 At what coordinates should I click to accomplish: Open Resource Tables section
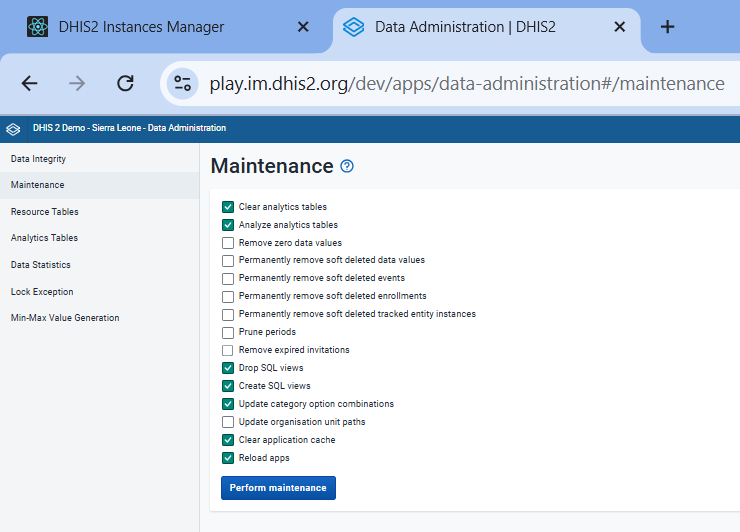coord(99,211)
